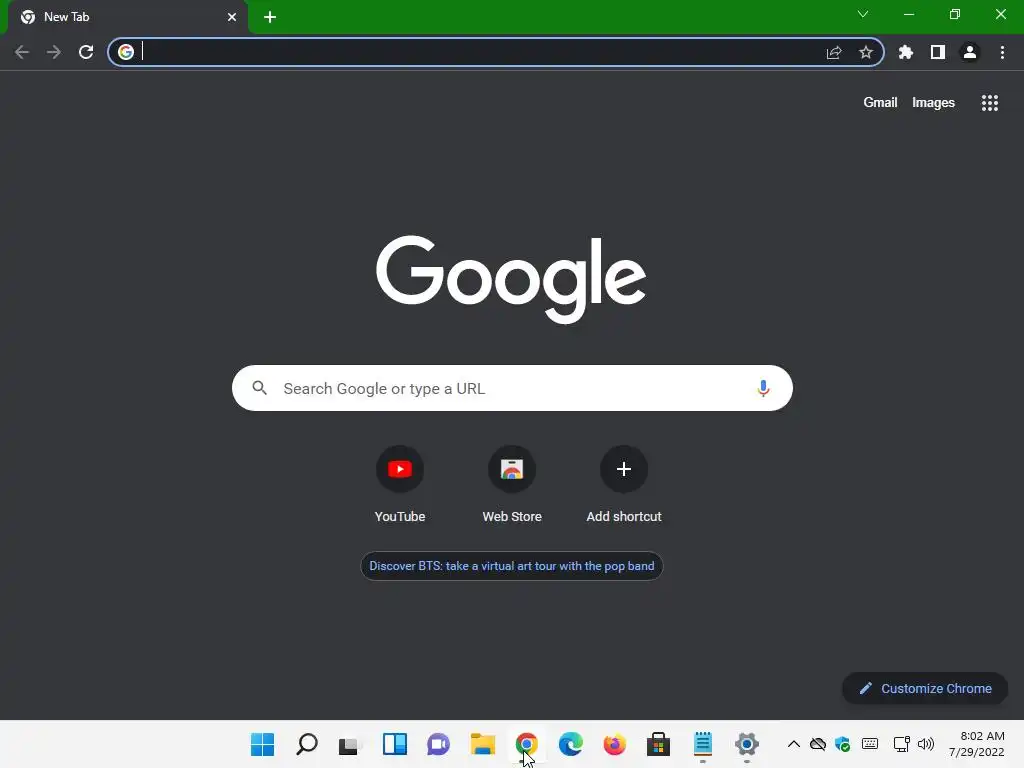Focus the Search Google or type a URL box
The height and width of the screenshot is (768, 1024).
pos(512,388)
